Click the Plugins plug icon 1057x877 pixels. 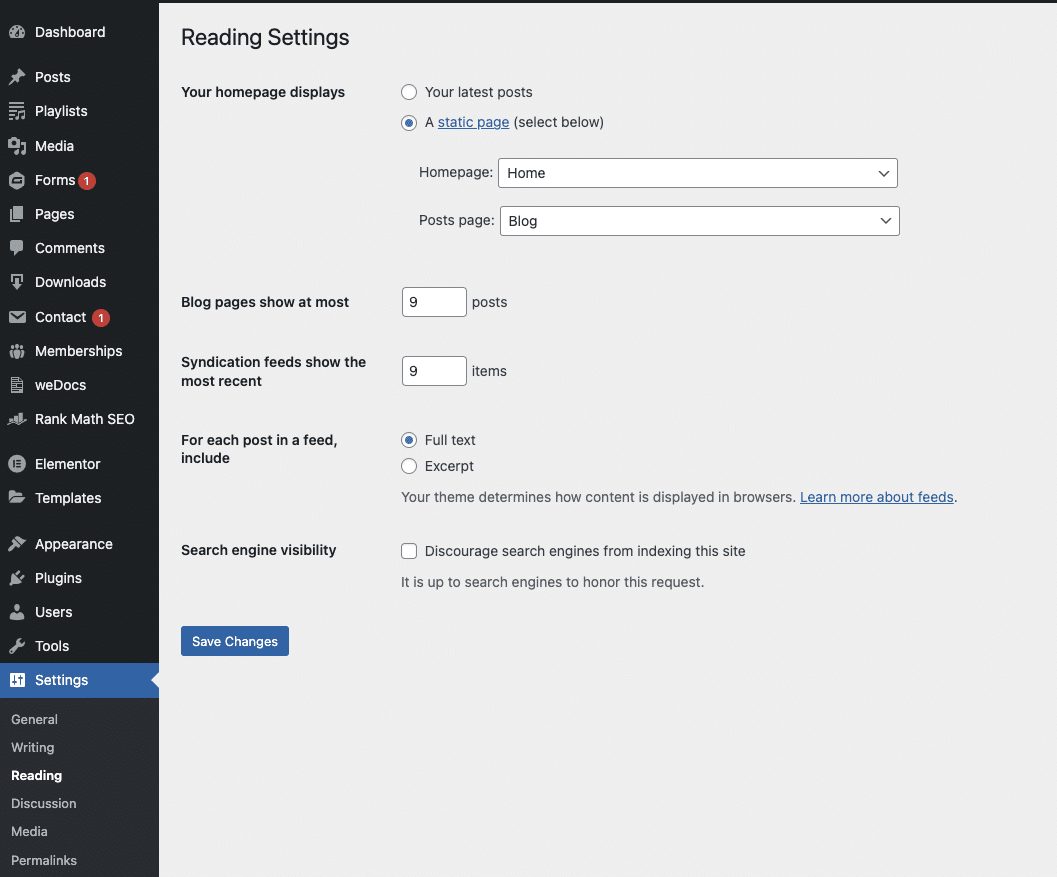click(x=17, y=578)
